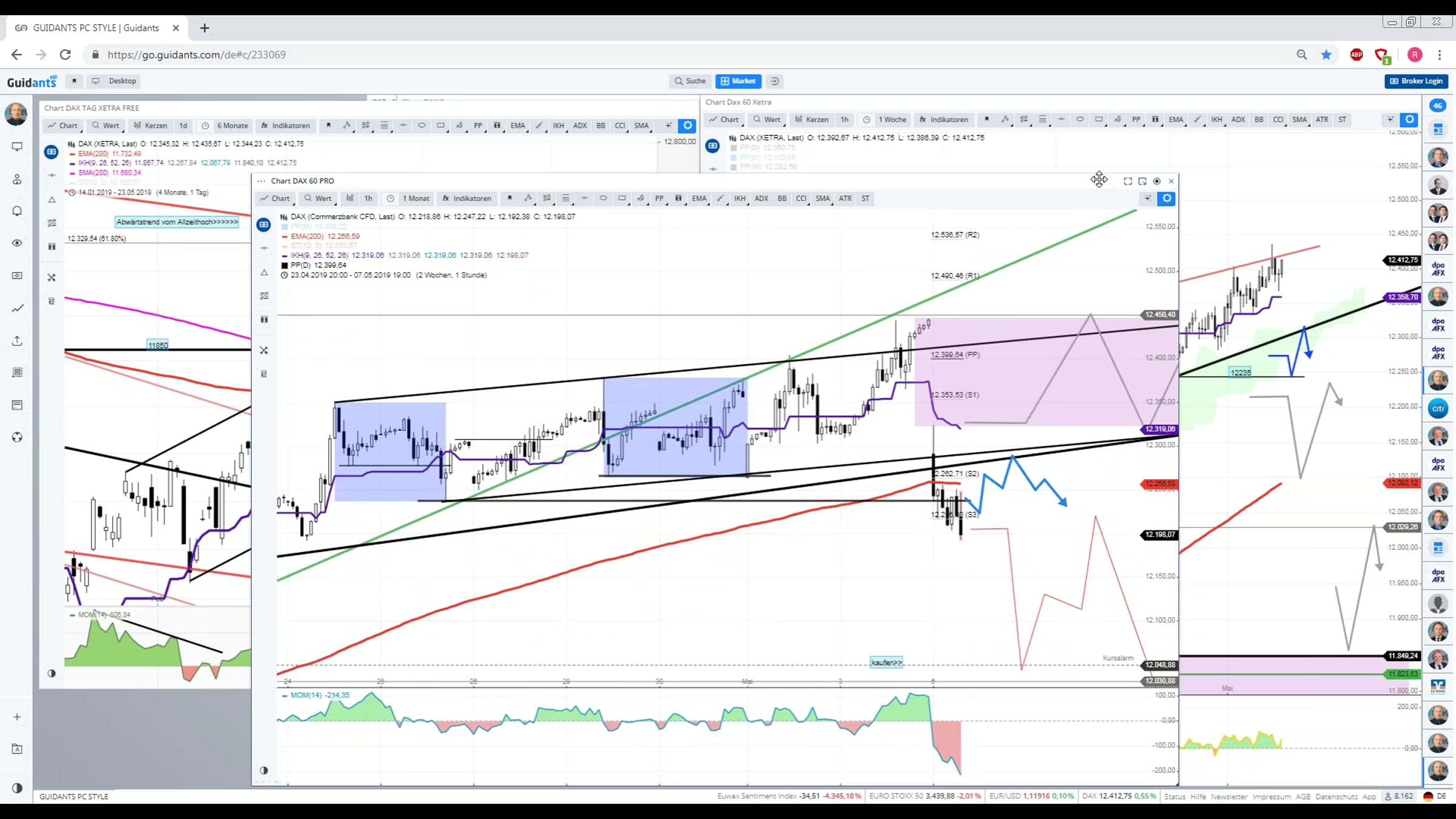The image size is (1456, 819).
Task: Click the plus icon in the Guidants left sidebar
Action: 17,717
